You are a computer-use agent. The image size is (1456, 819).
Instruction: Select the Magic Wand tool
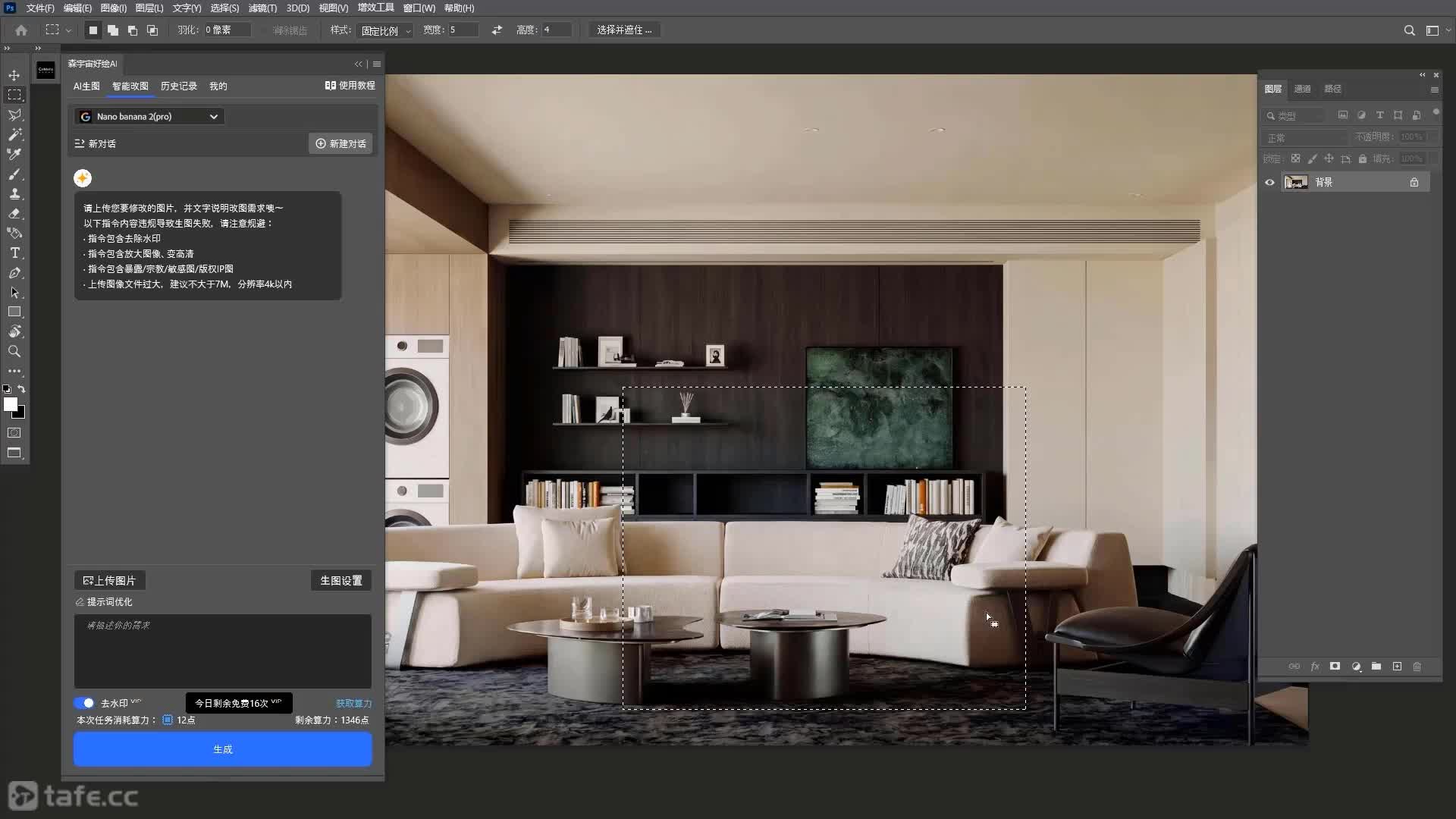pos(14,134)
